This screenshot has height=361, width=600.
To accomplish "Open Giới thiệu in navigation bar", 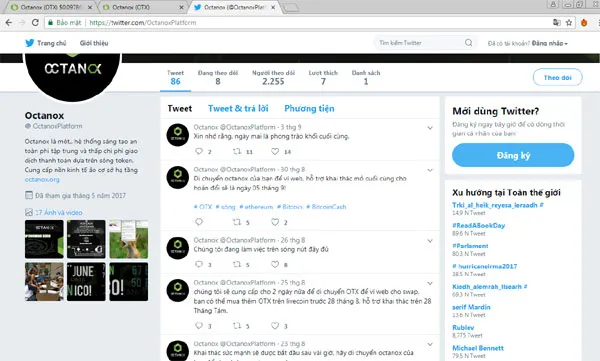I will (94, 43).
